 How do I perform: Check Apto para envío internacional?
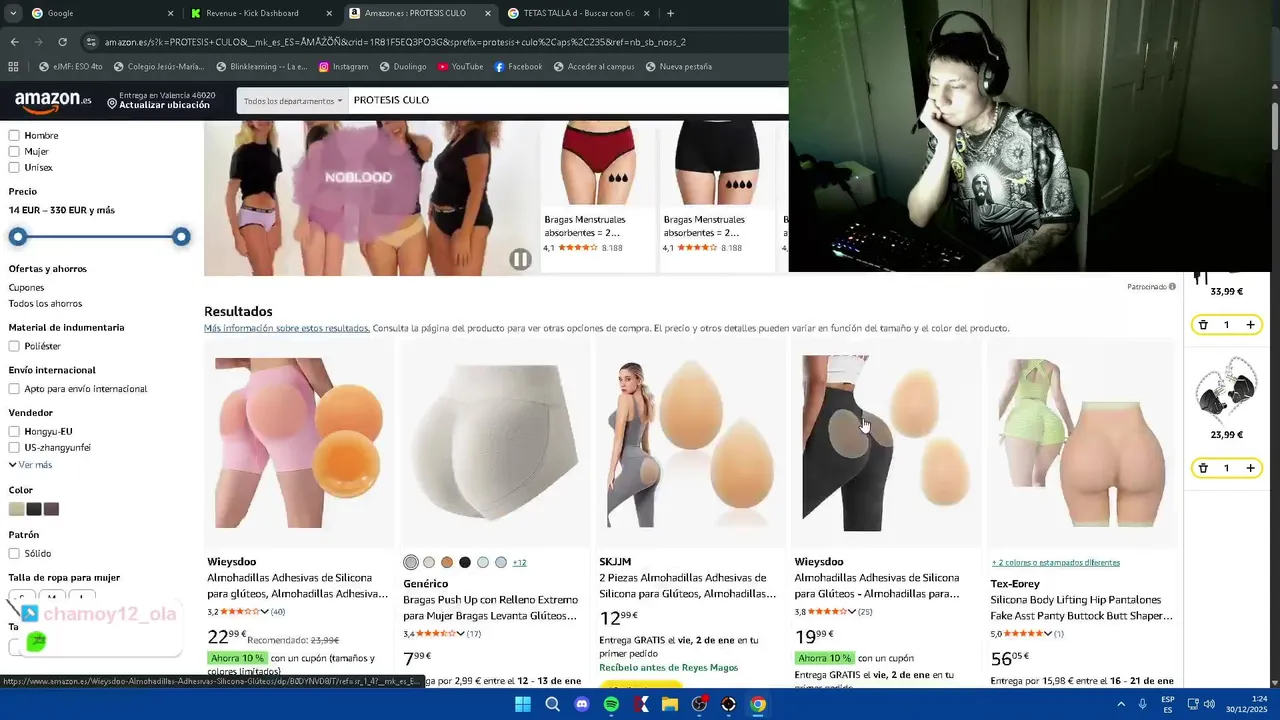[14, 389]
